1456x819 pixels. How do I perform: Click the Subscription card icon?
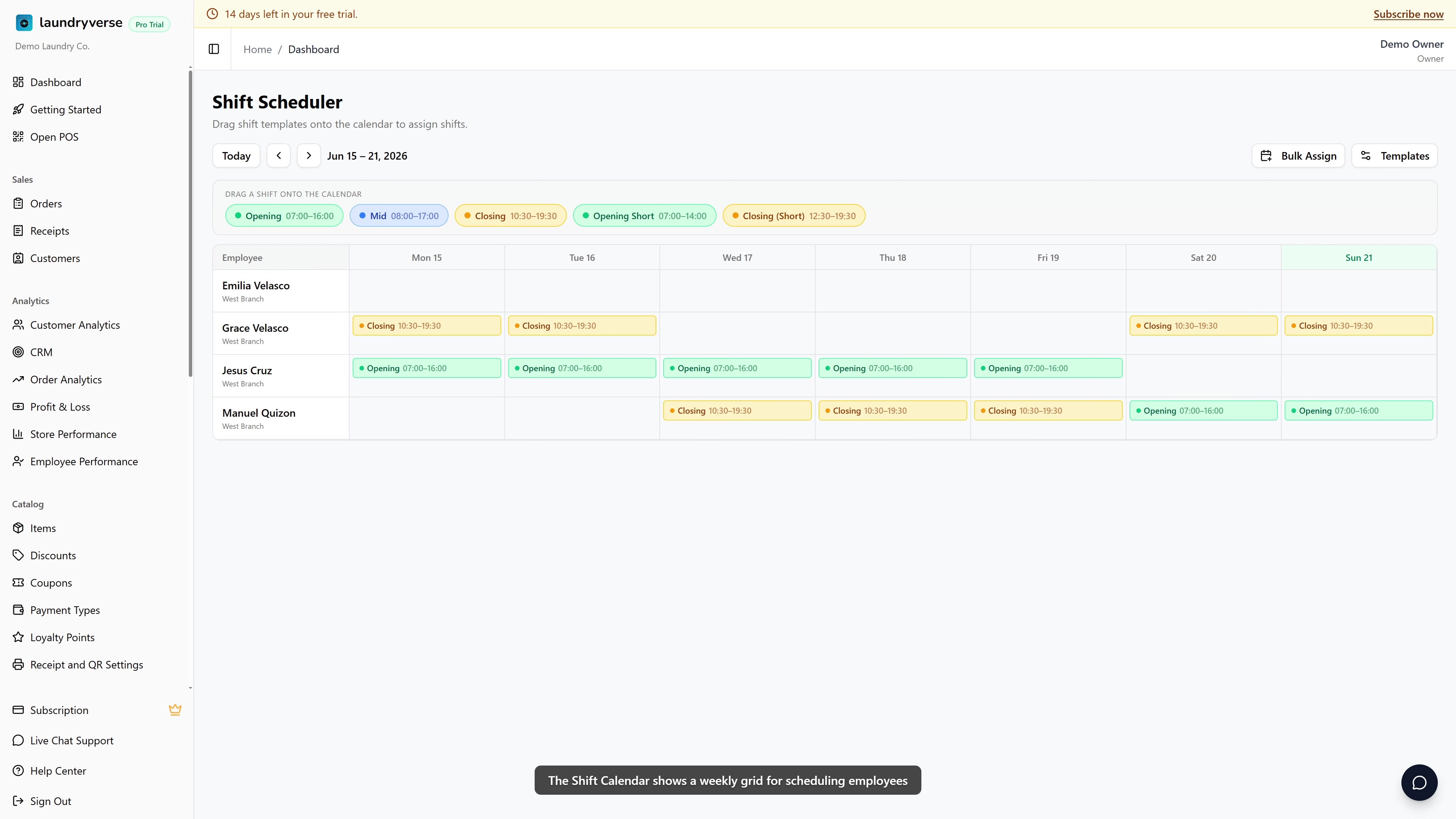[18, 711]
